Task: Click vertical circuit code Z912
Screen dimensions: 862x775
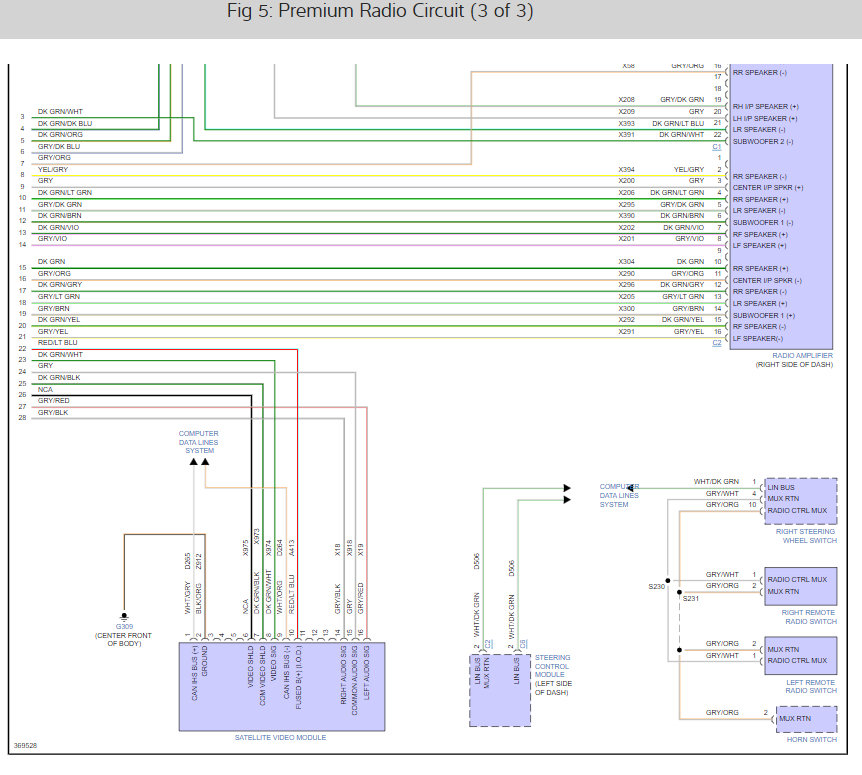Action: click(199, 561)
